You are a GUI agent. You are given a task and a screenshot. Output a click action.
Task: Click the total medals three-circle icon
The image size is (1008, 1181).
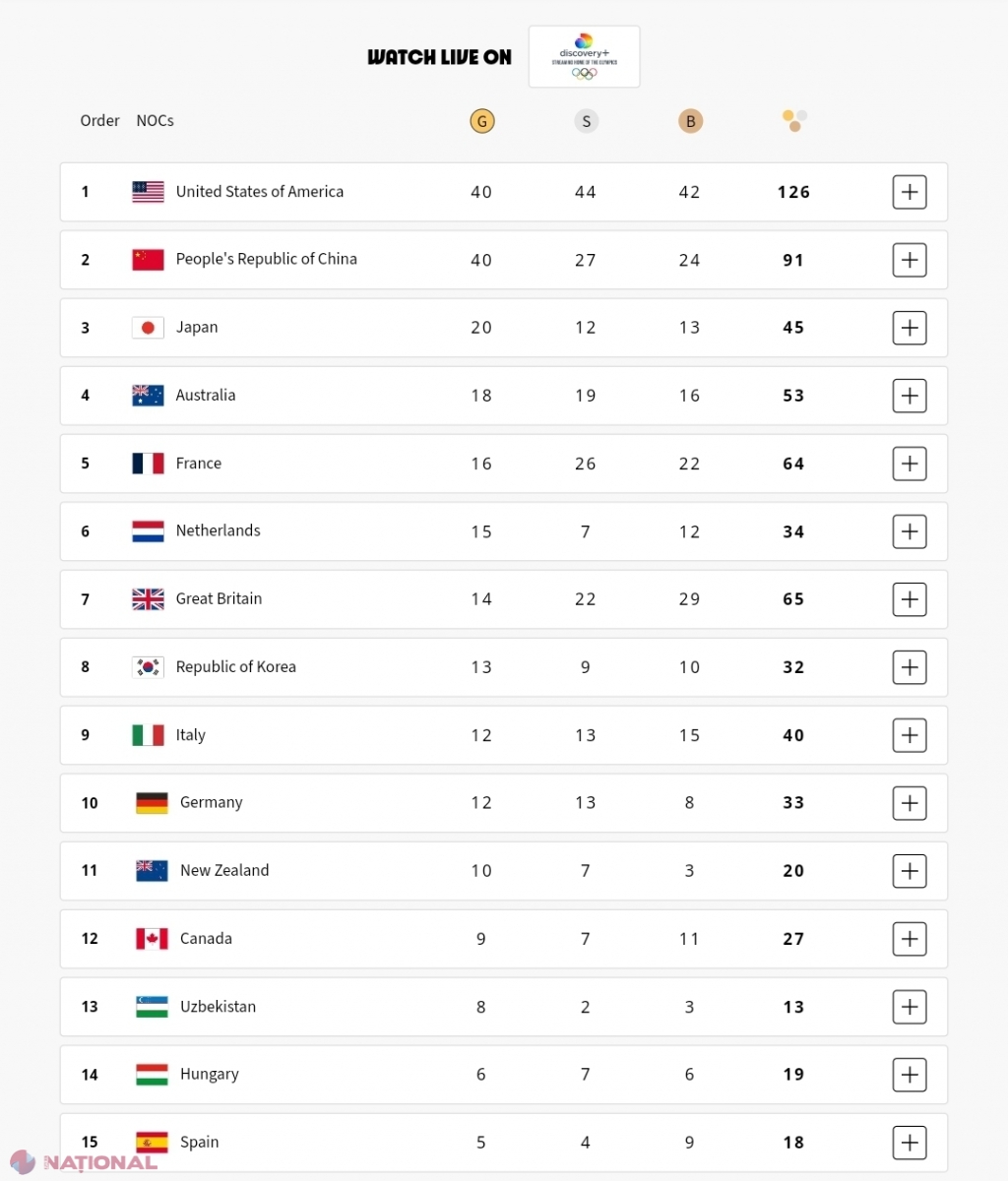pyautogui.click(x=794, y=120)
